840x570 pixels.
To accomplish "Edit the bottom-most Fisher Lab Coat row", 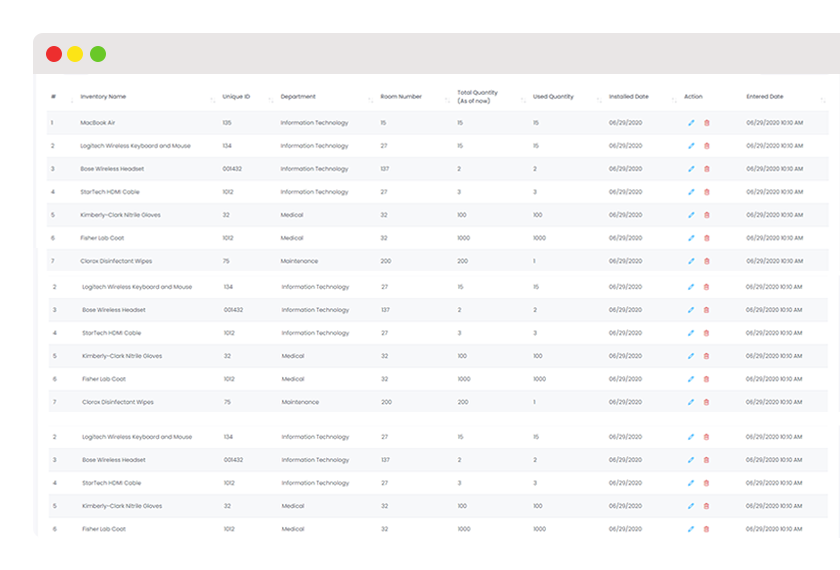I will click(691, 529).
